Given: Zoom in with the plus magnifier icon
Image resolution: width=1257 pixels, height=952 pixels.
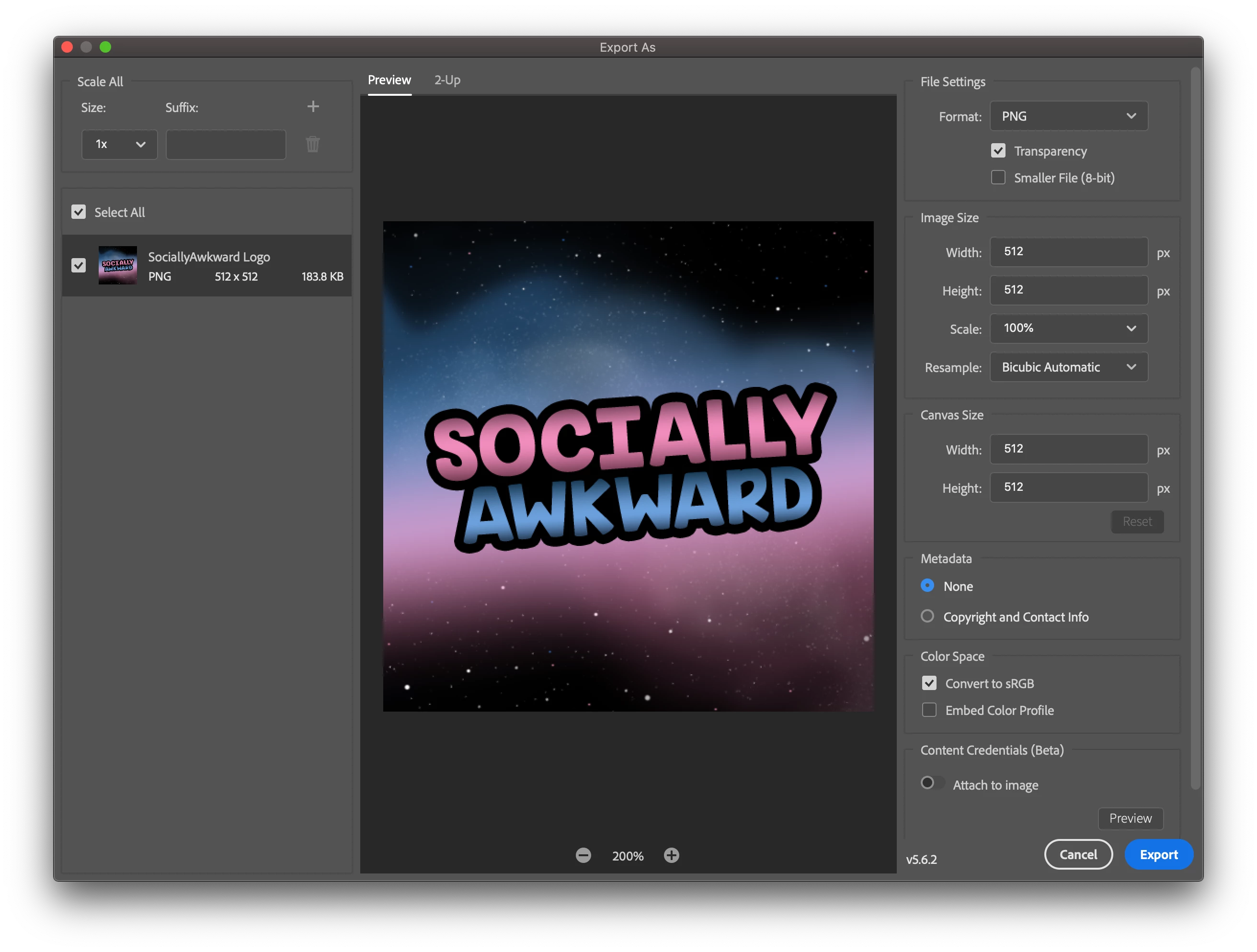Looking at the screenshot, I should pyautogui.click(x=671, y=855).
